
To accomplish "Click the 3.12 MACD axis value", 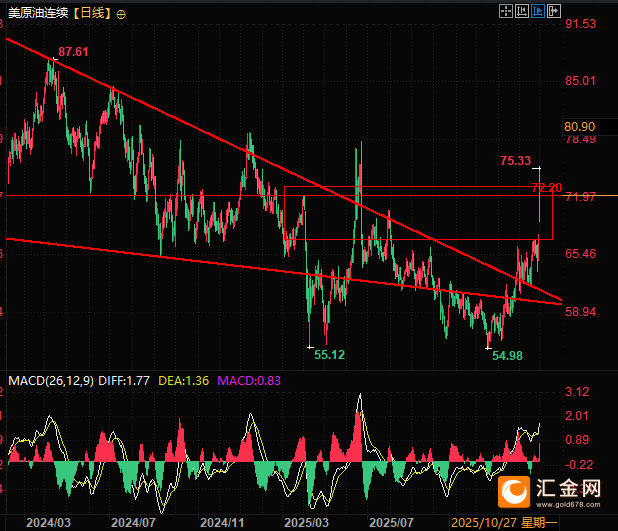I will coord(577,392).
